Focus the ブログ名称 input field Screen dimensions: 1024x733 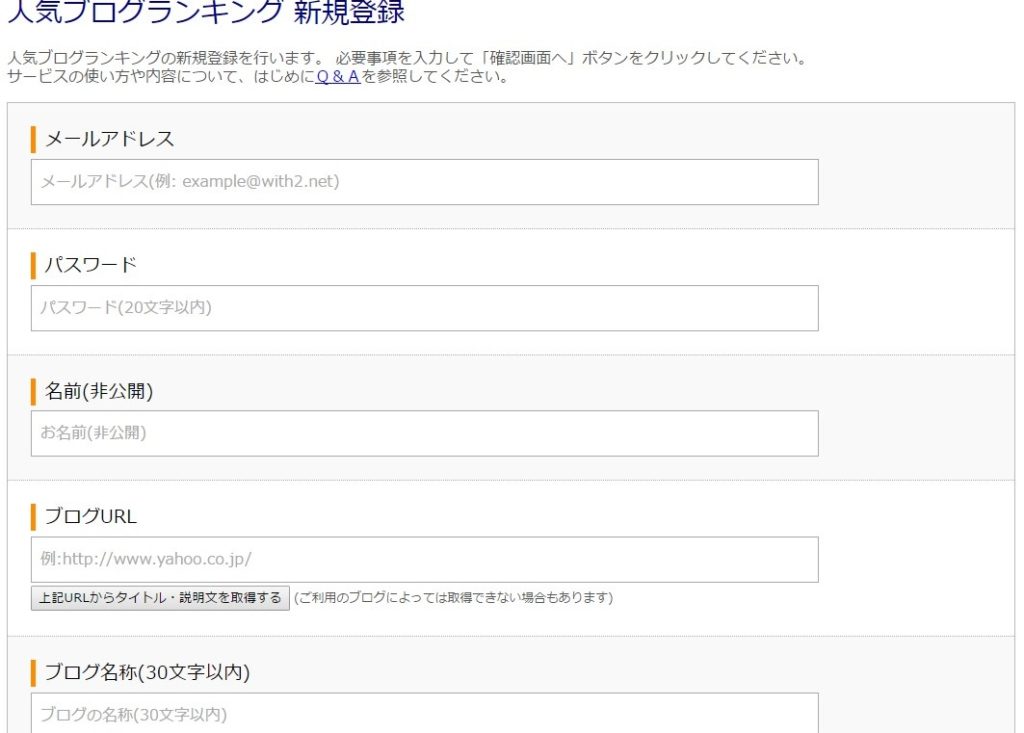point(424,714)
